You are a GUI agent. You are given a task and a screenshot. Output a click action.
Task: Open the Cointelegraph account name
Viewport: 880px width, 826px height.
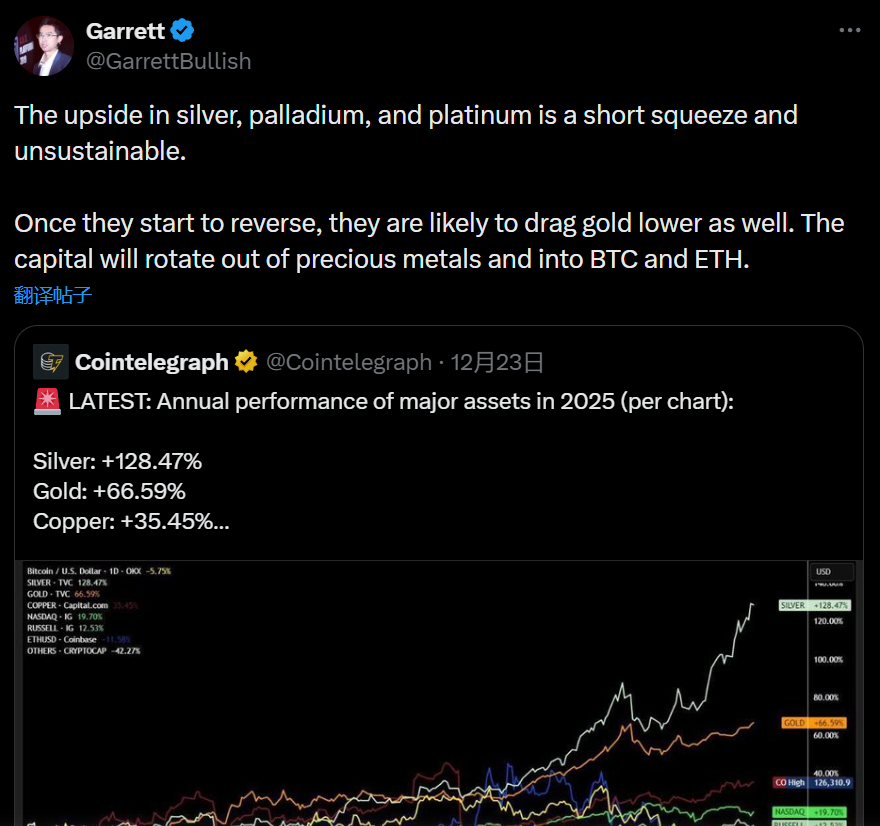pos(152,361)
